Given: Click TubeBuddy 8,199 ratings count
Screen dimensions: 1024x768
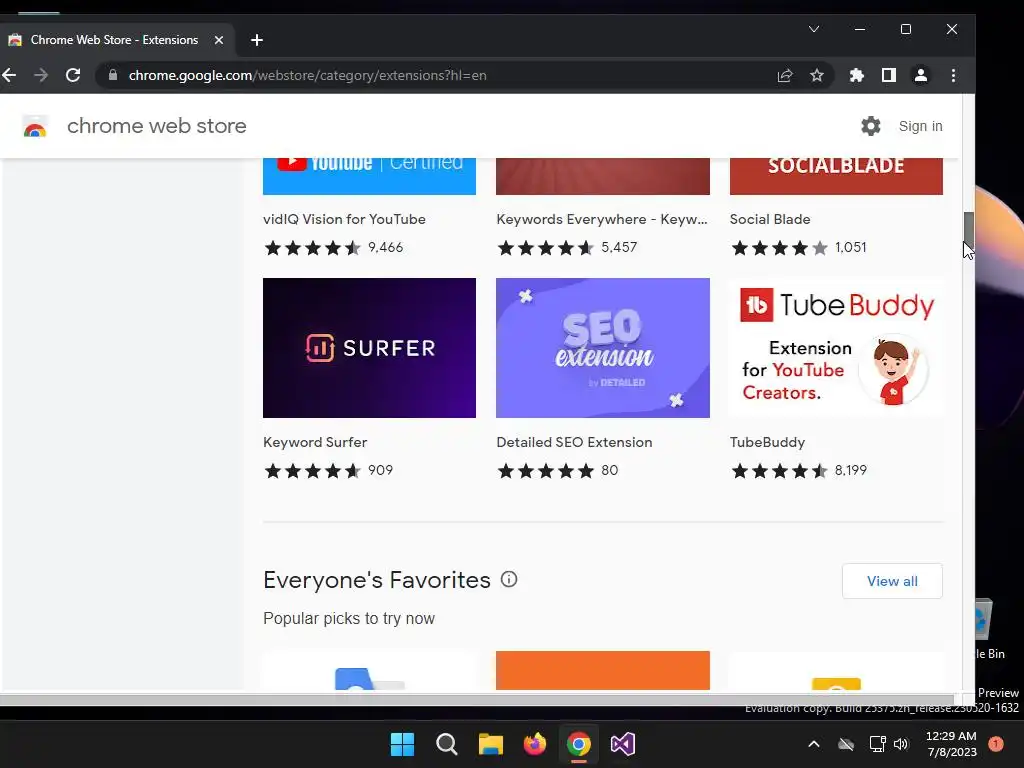Looking at the screenshot, I should click(850, 470).
